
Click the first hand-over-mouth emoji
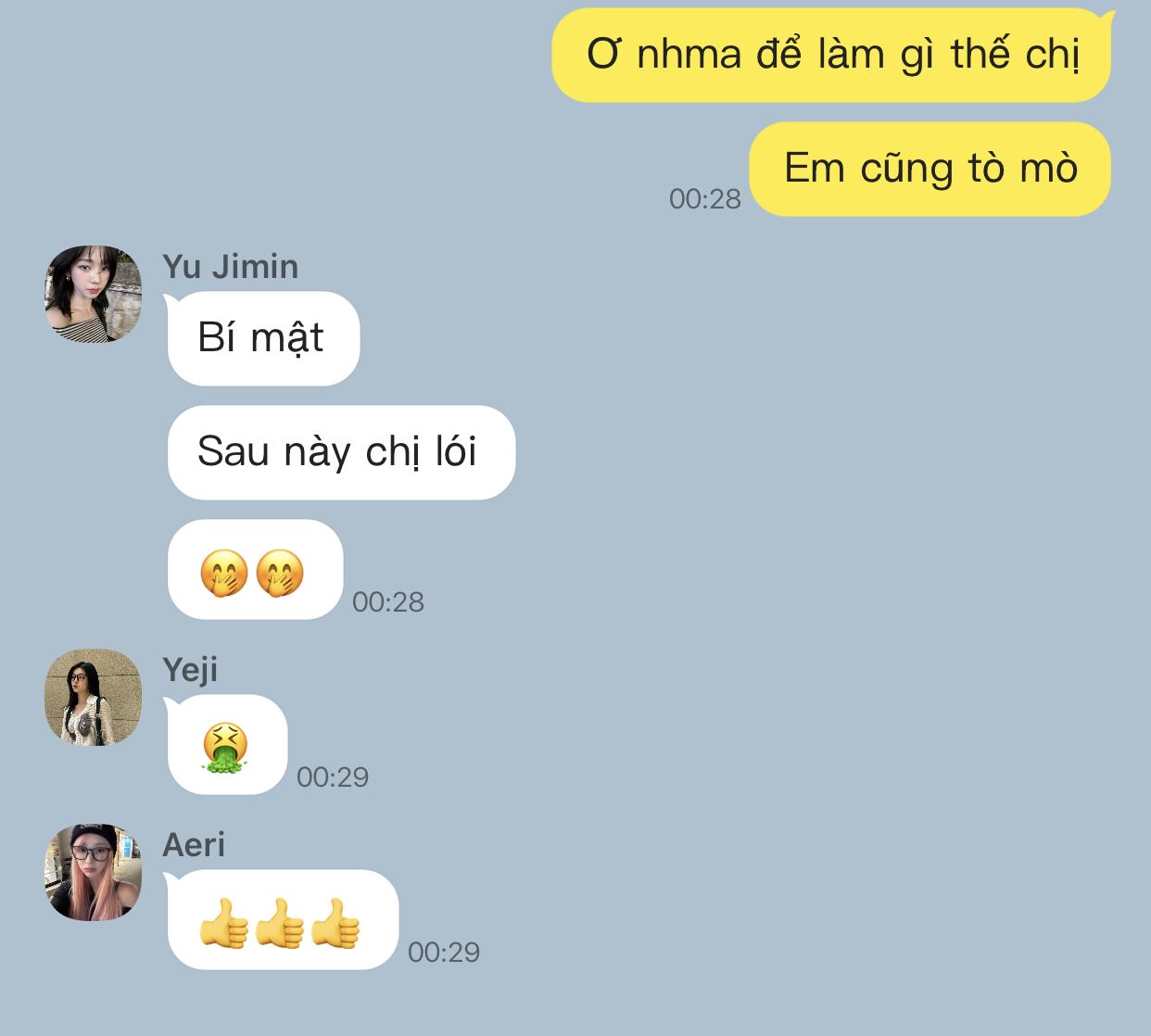224,573
